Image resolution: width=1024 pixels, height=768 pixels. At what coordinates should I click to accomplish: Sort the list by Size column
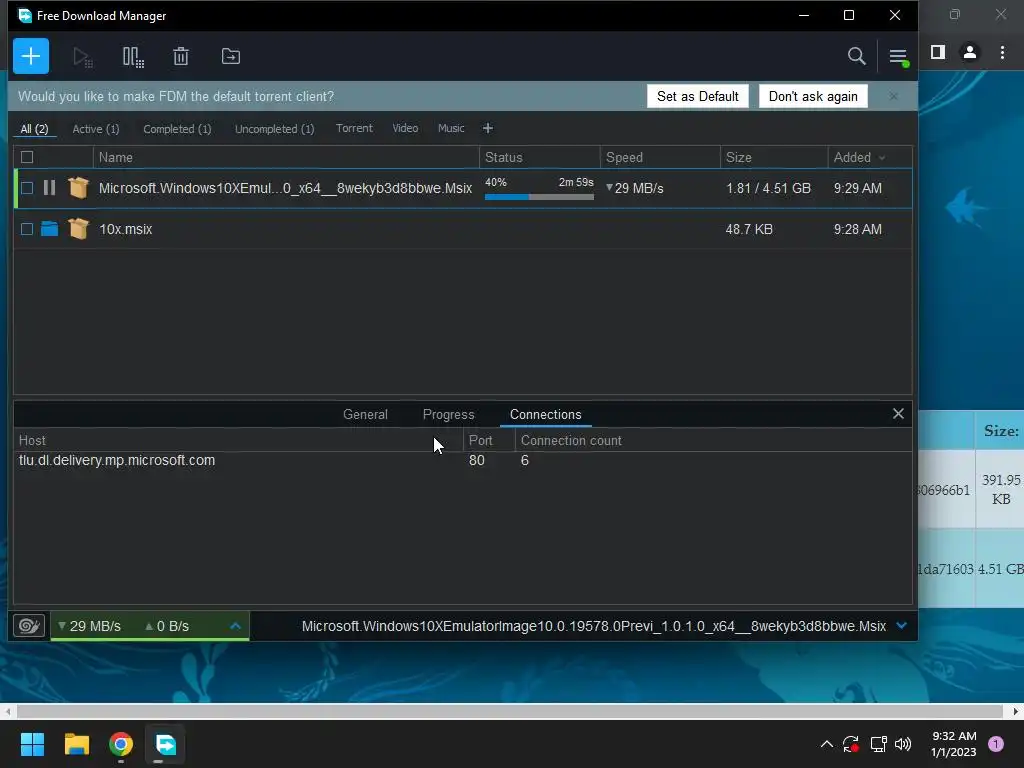point(774,157)
